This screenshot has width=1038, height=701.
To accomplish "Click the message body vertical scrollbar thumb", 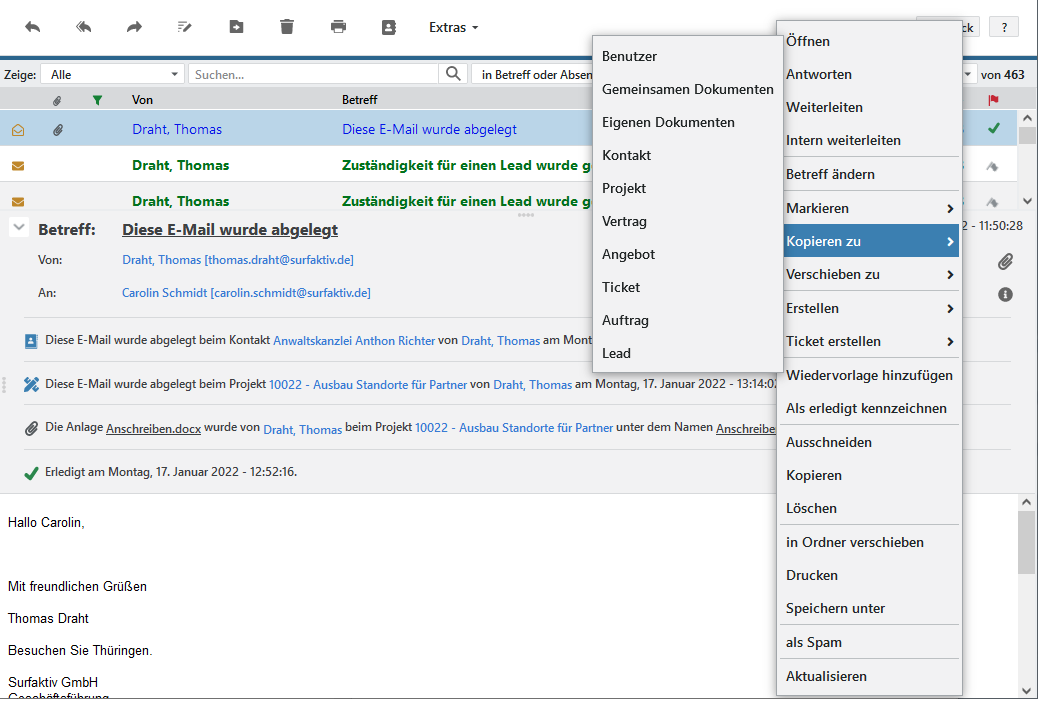I will click(x=1026, y=540).
